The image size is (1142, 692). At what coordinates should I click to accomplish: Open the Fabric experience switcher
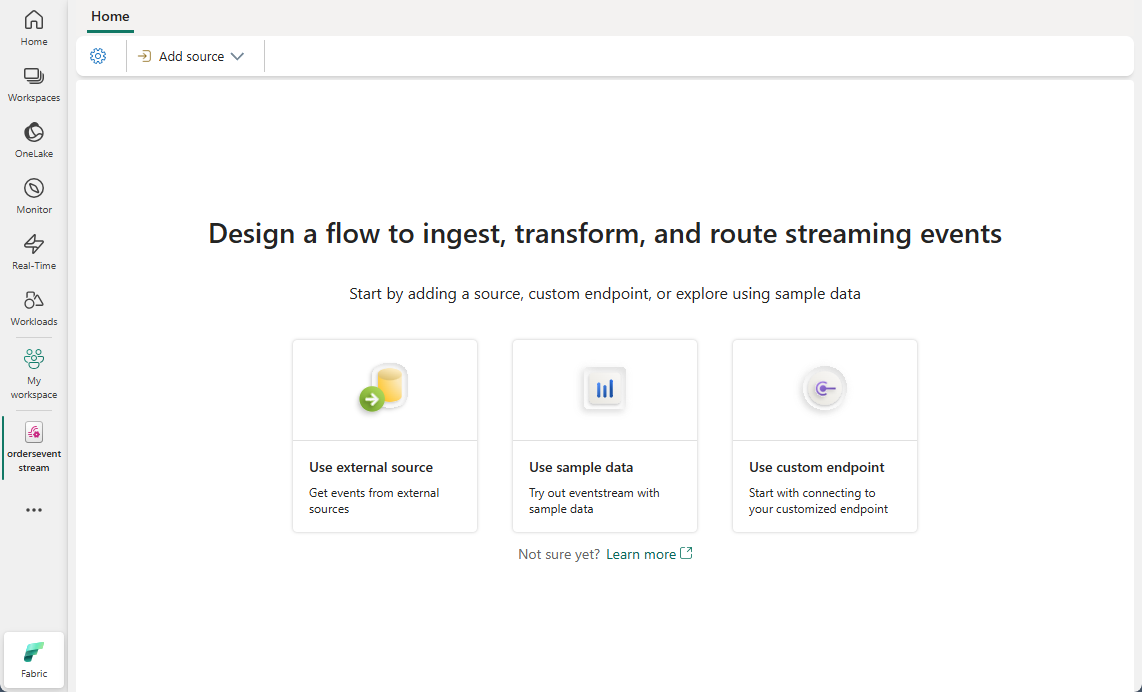point(34,659)
